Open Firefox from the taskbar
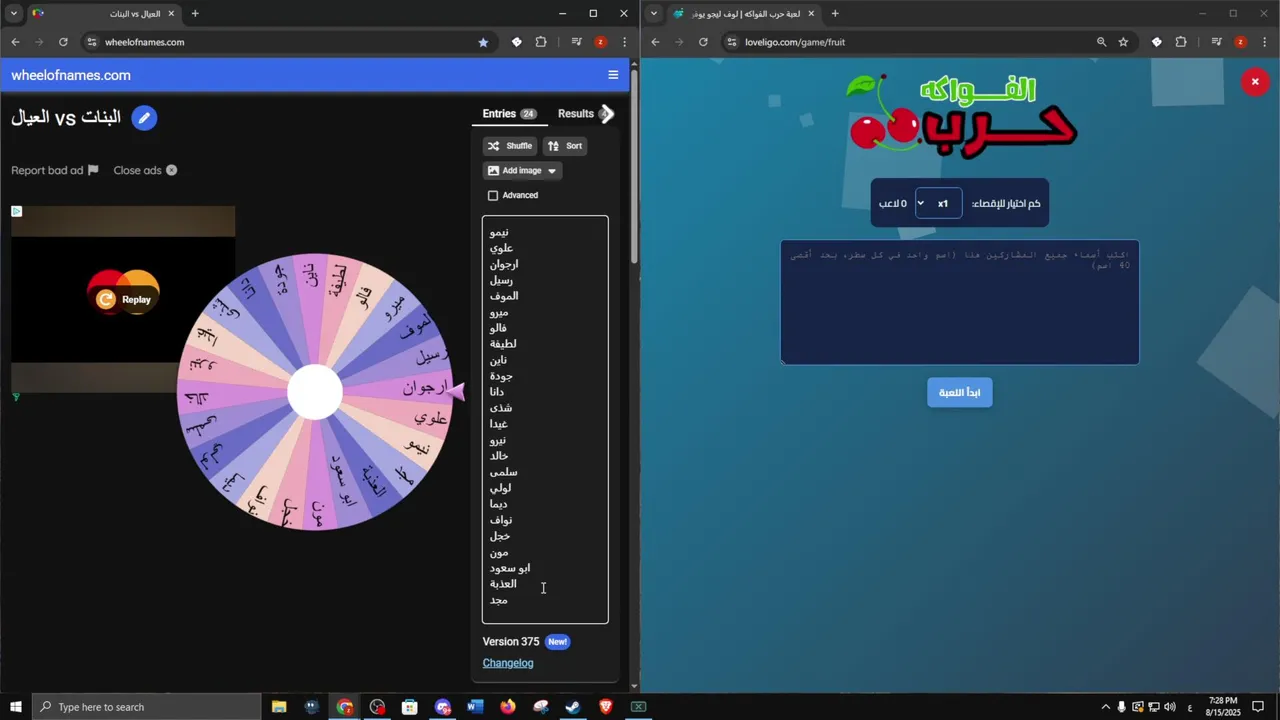 coord(508,707)
